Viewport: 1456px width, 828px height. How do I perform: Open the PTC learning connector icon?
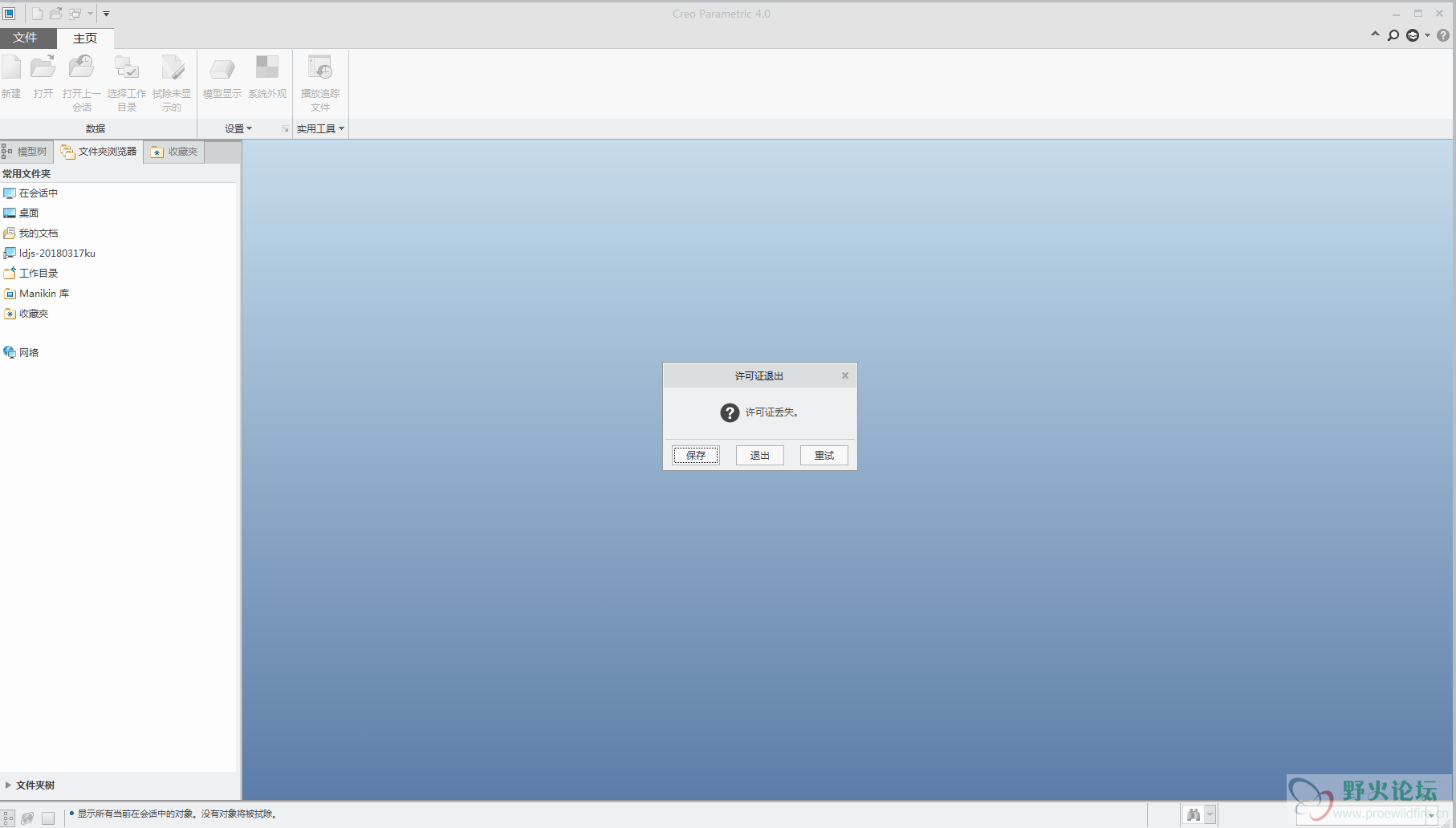[x=1413, y=35]
